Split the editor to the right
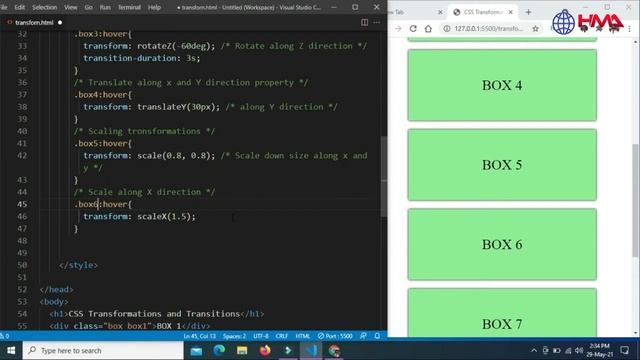The image size is (640, 360). [x=364, y=22]
